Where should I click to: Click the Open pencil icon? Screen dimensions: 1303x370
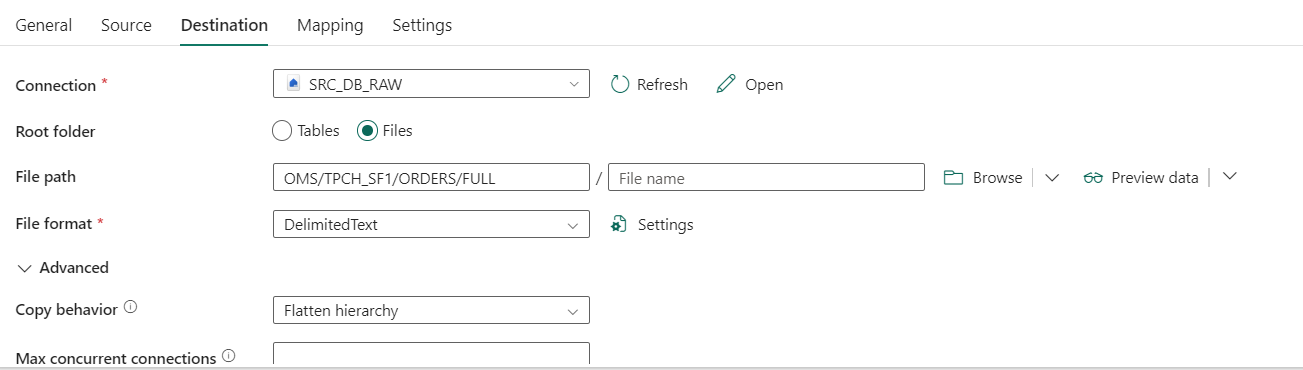[x=727, y=84]
